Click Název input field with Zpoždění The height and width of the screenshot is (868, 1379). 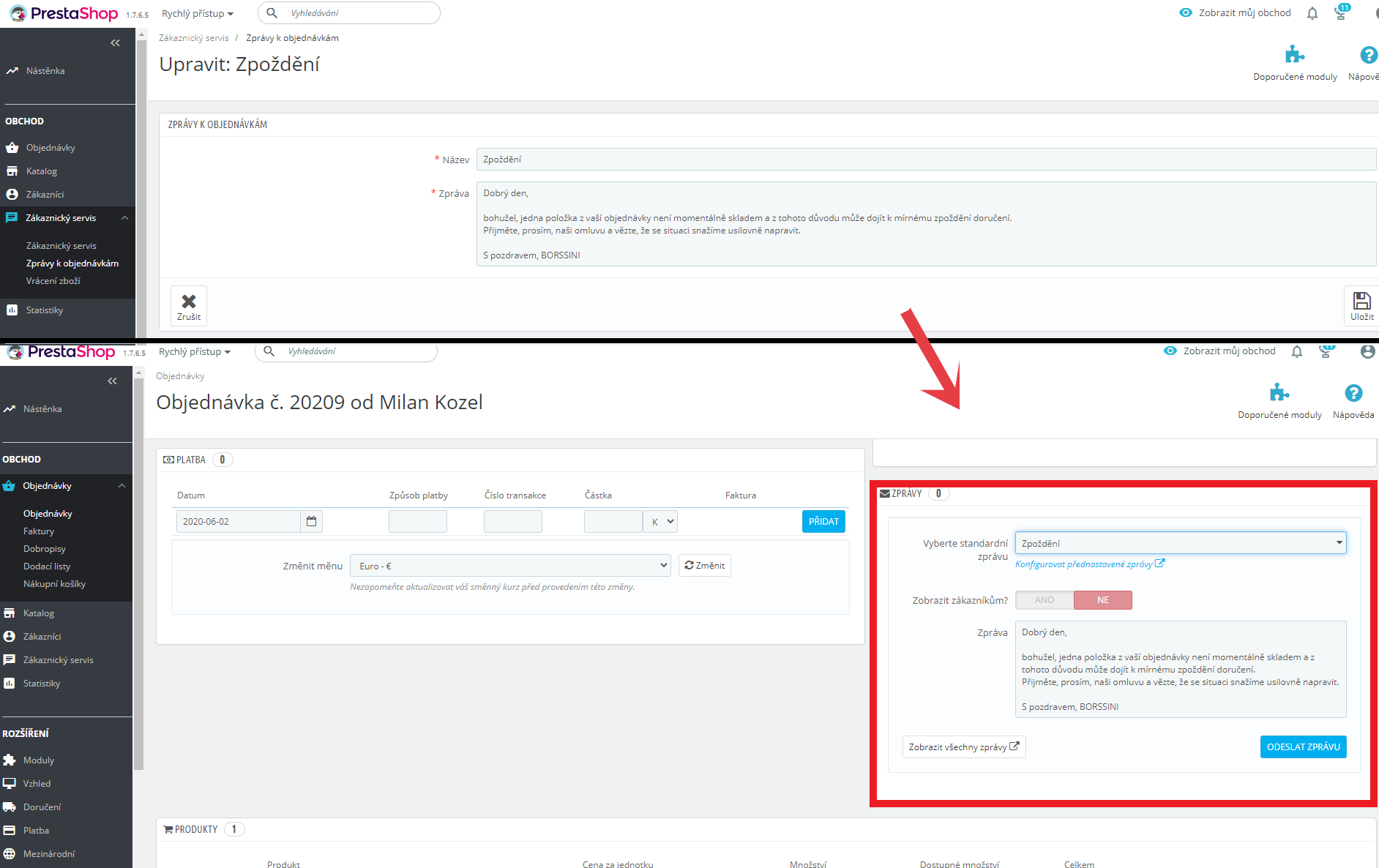(927, 160)
